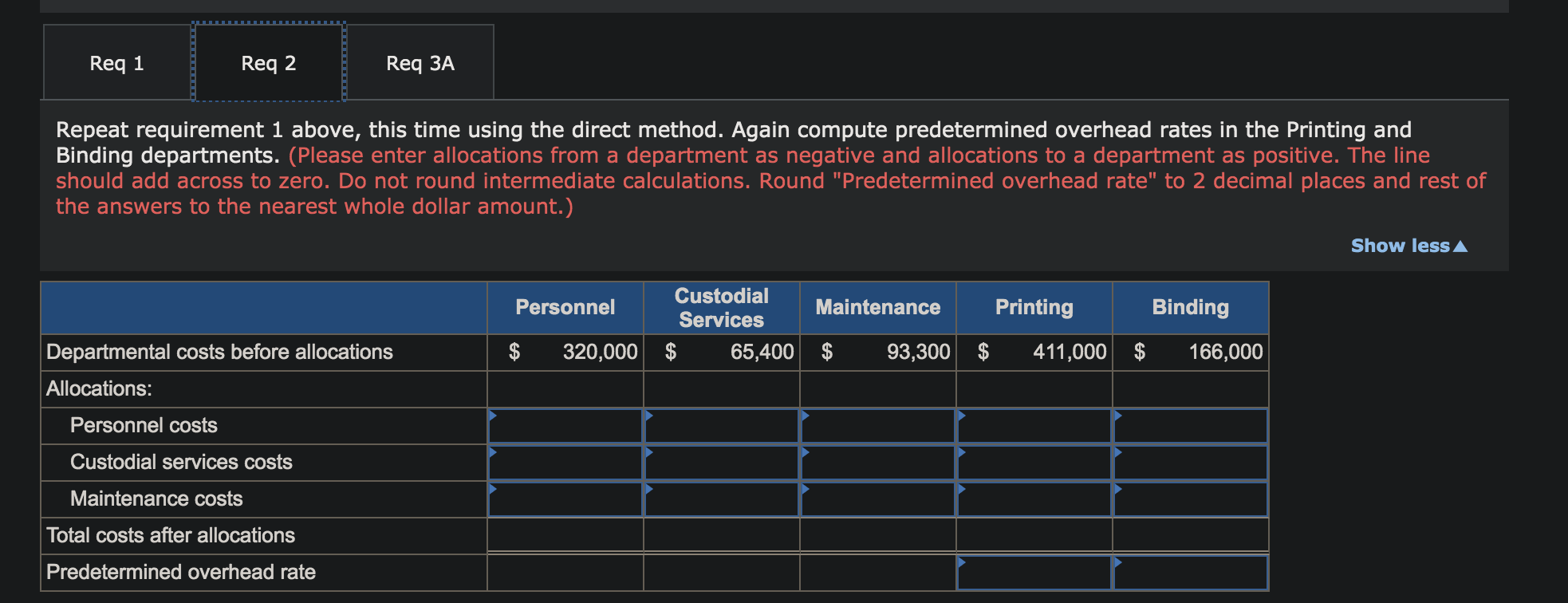Click the Printing column header

point(1034,308)
